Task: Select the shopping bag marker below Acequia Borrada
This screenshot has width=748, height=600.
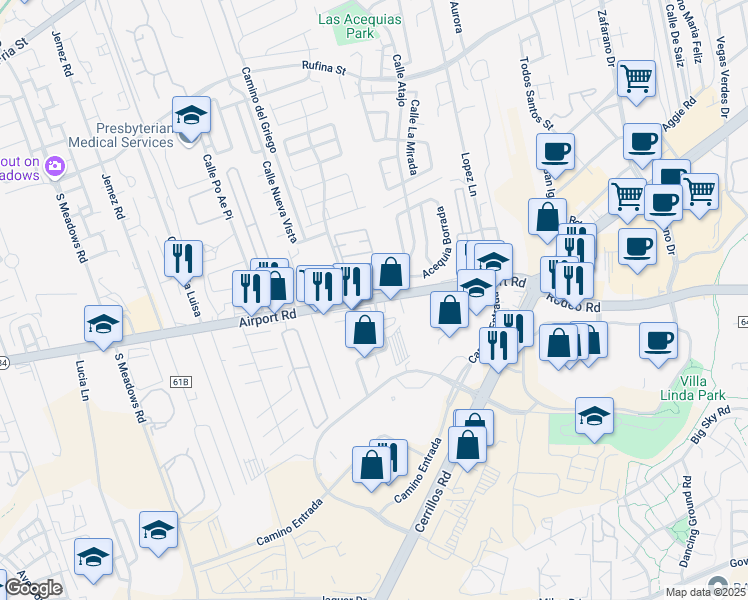Action: (x=450, y=309)
